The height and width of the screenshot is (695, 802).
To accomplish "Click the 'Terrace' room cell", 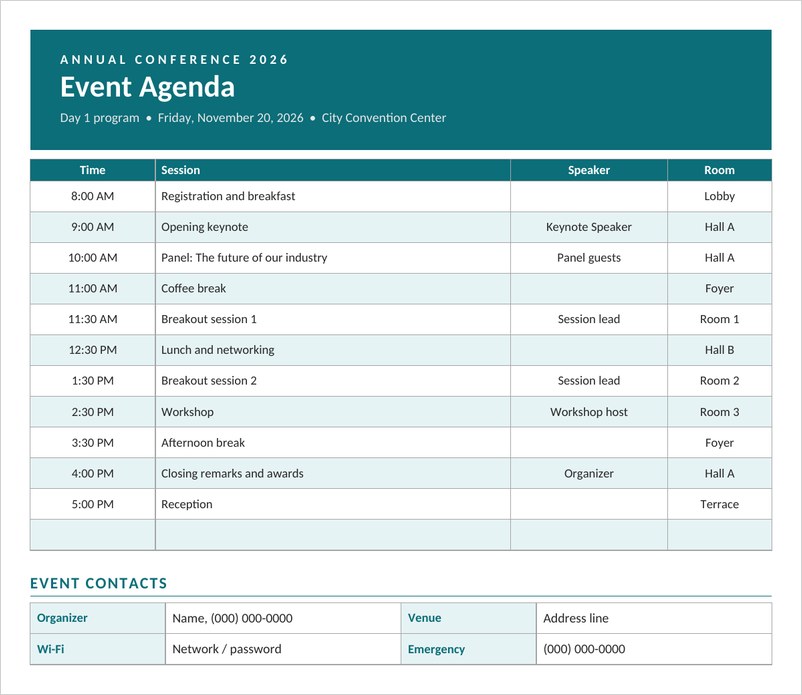I will [x=719, y=504].
